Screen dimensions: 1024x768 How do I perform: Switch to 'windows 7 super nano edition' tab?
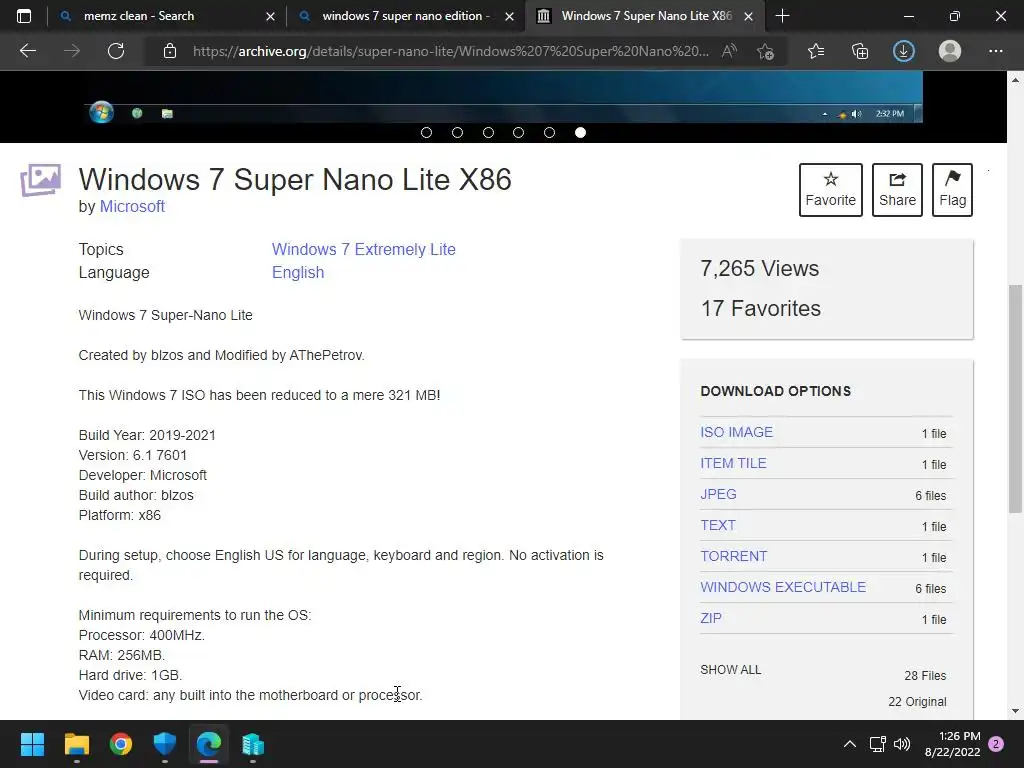click(x=405, y=16)
